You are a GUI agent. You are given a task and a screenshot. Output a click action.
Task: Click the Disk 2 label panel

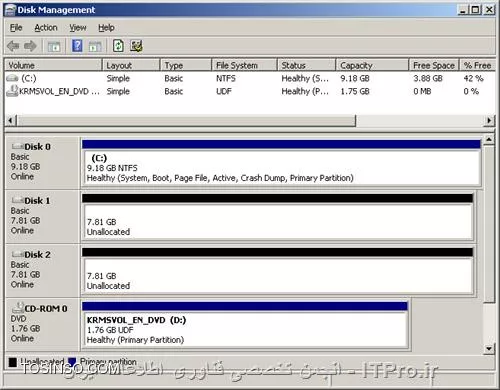point(43,270)
